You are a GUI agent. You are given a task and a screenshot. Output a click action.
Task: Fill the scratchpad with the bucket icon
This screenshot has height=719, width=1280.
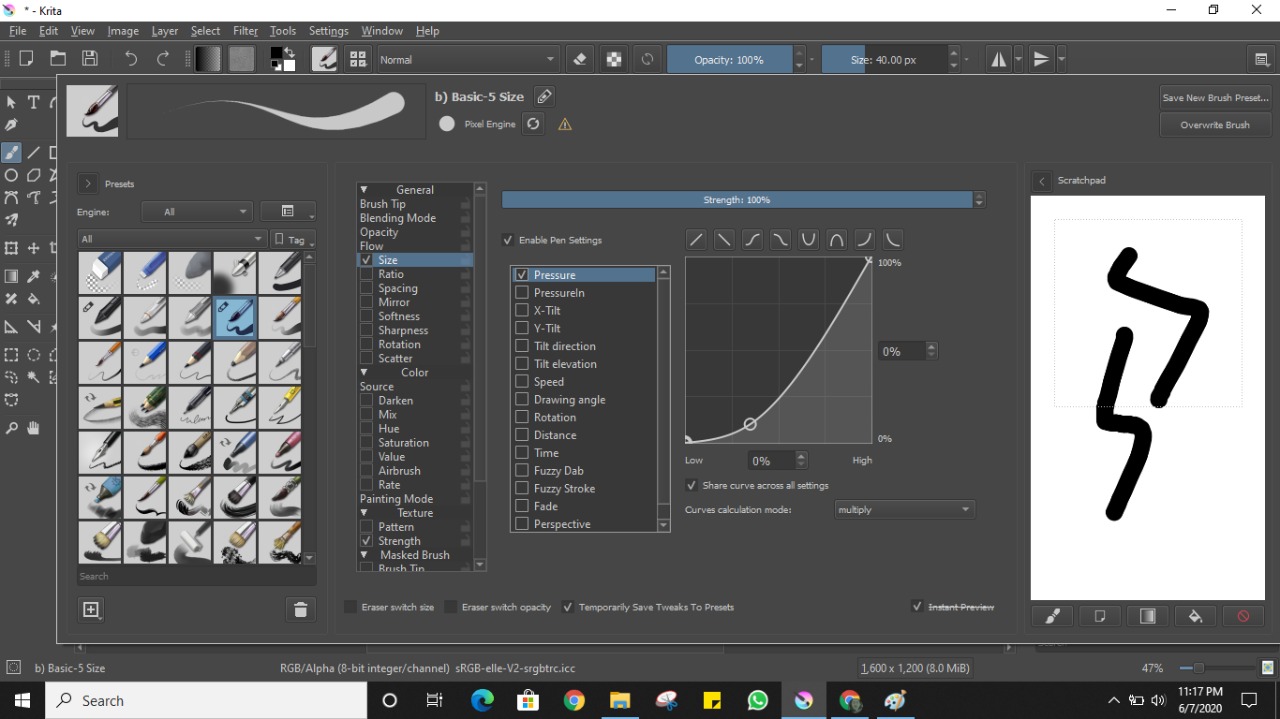click(1195, 616)
